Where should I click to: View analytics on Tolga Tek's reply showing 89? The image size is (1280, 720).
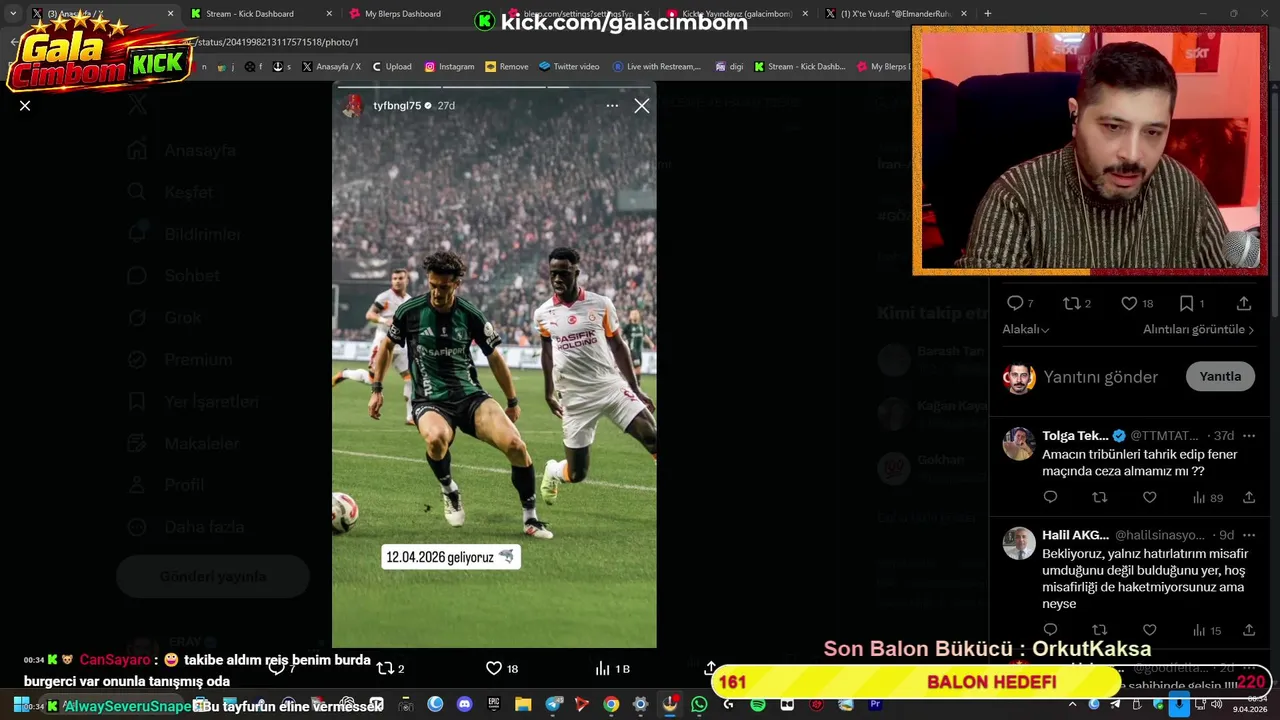coord(1207,497)
